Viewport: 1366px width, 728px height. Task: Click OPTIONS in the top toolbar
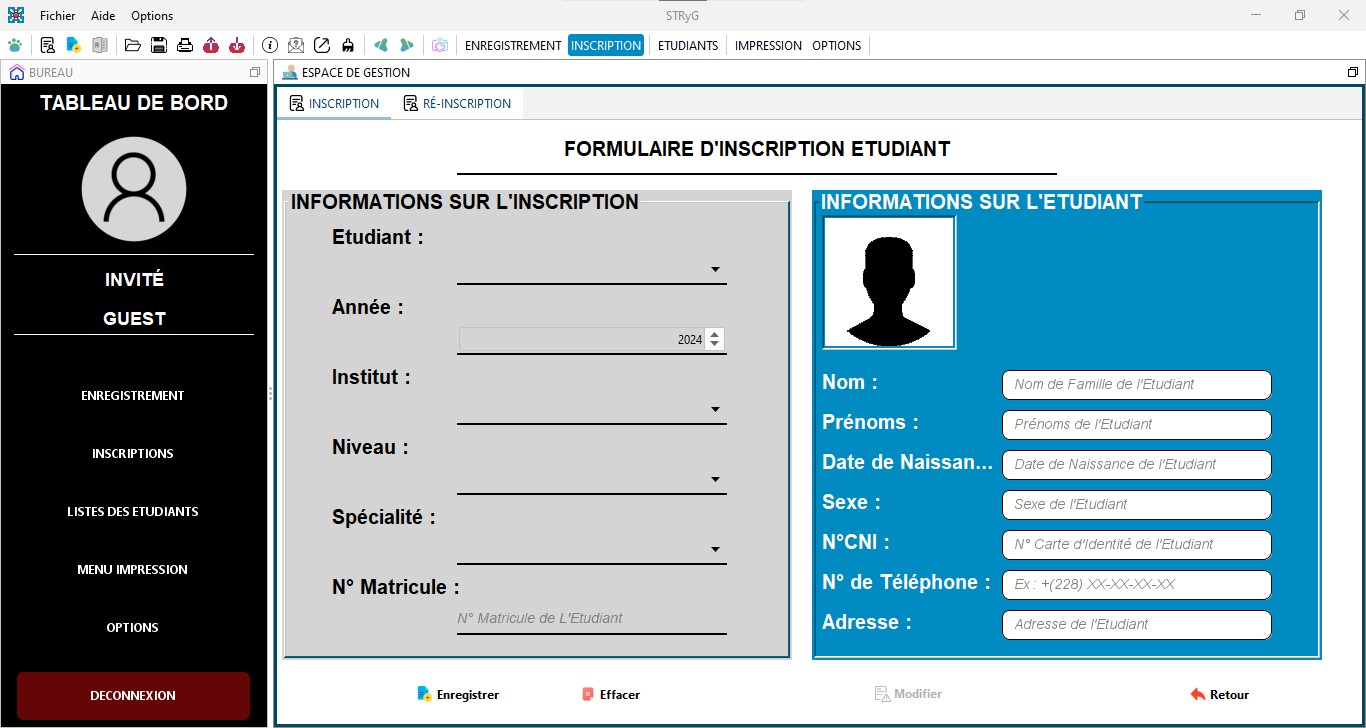click(x=837, y=45)
